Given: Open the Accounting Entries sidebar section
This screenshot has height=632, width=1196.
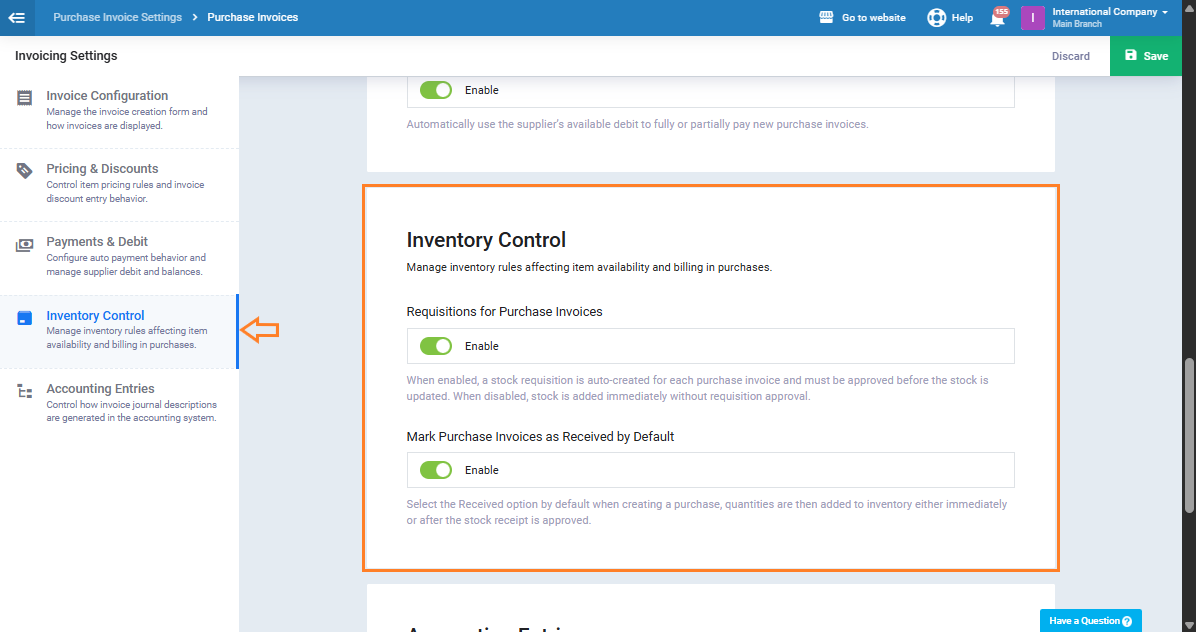Looking at the screenshot, I should [100, 389].
